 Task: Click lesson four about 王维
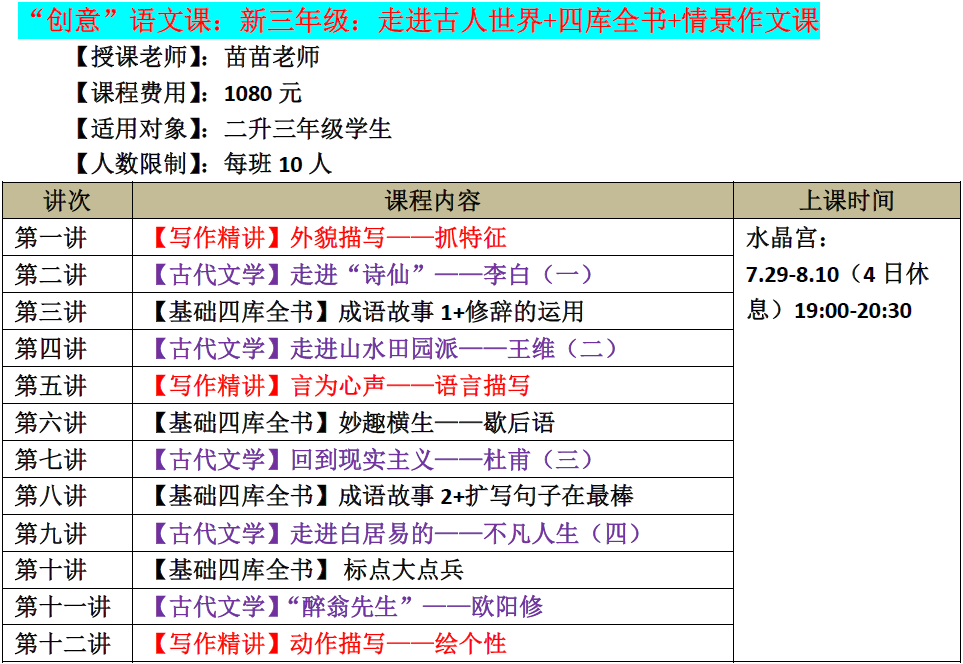[x=384, y=349]
